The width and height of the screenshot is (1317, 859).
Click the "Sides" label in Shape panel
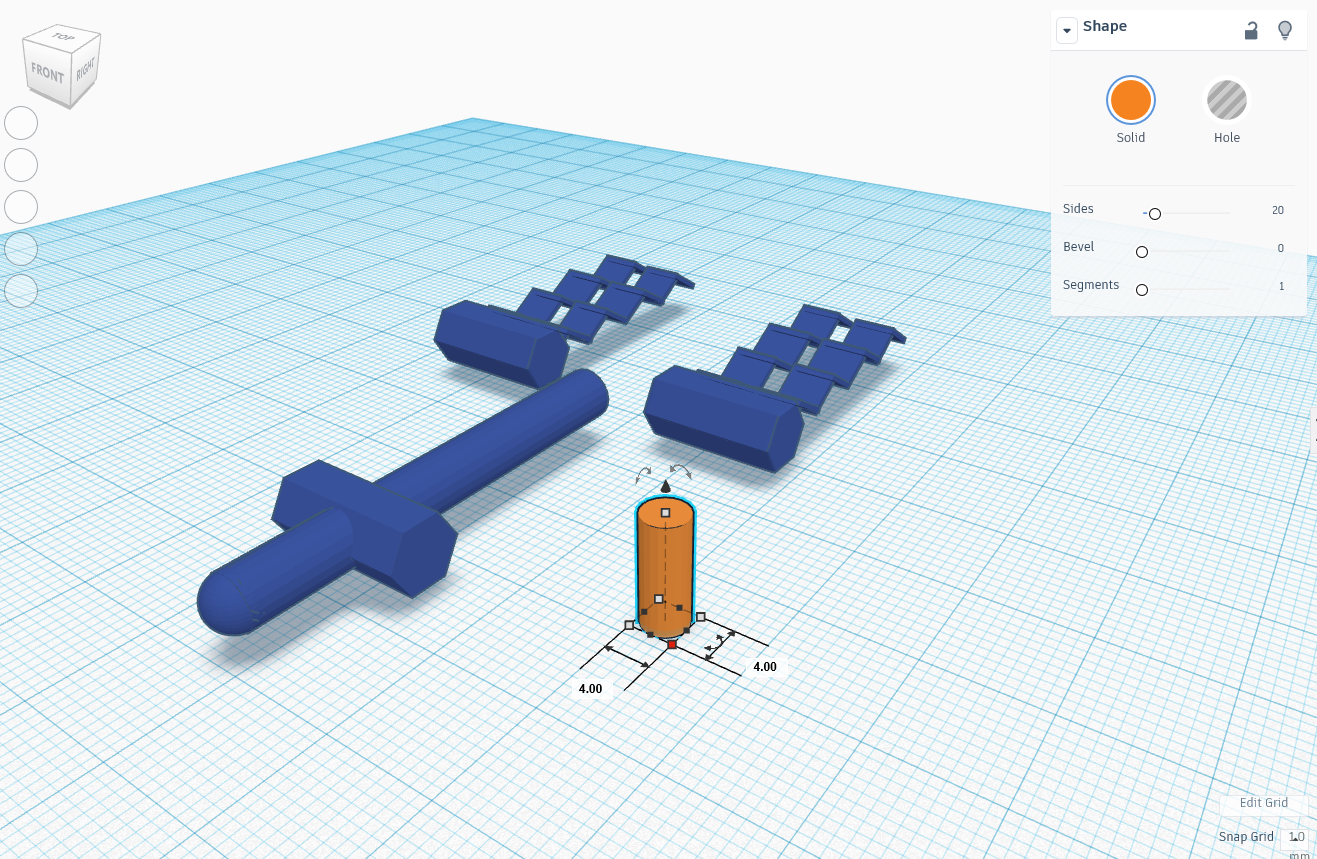[x=1078, y=209]
